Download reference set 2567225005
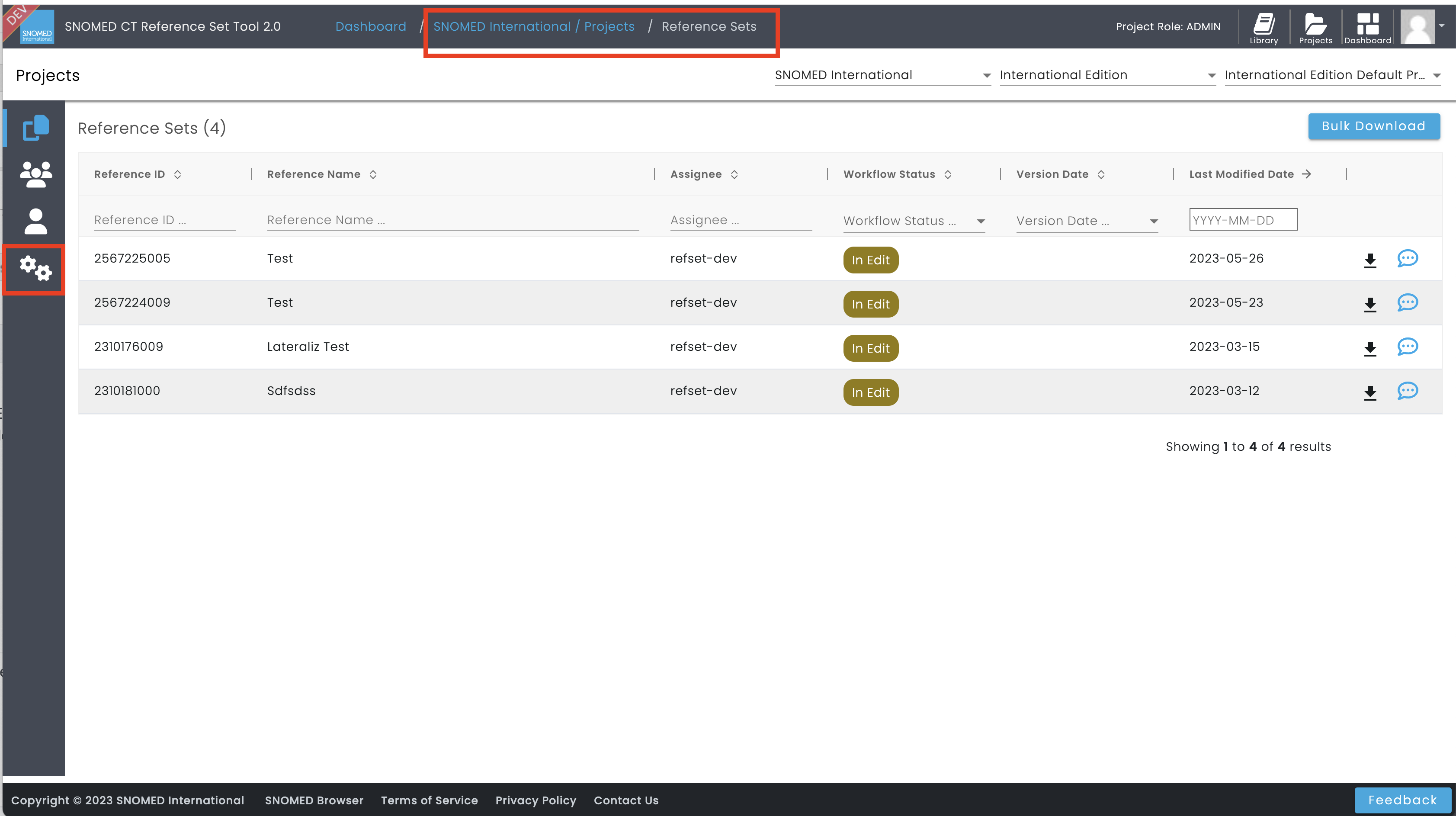1456x816 pixels. (x=1370, y=260)
